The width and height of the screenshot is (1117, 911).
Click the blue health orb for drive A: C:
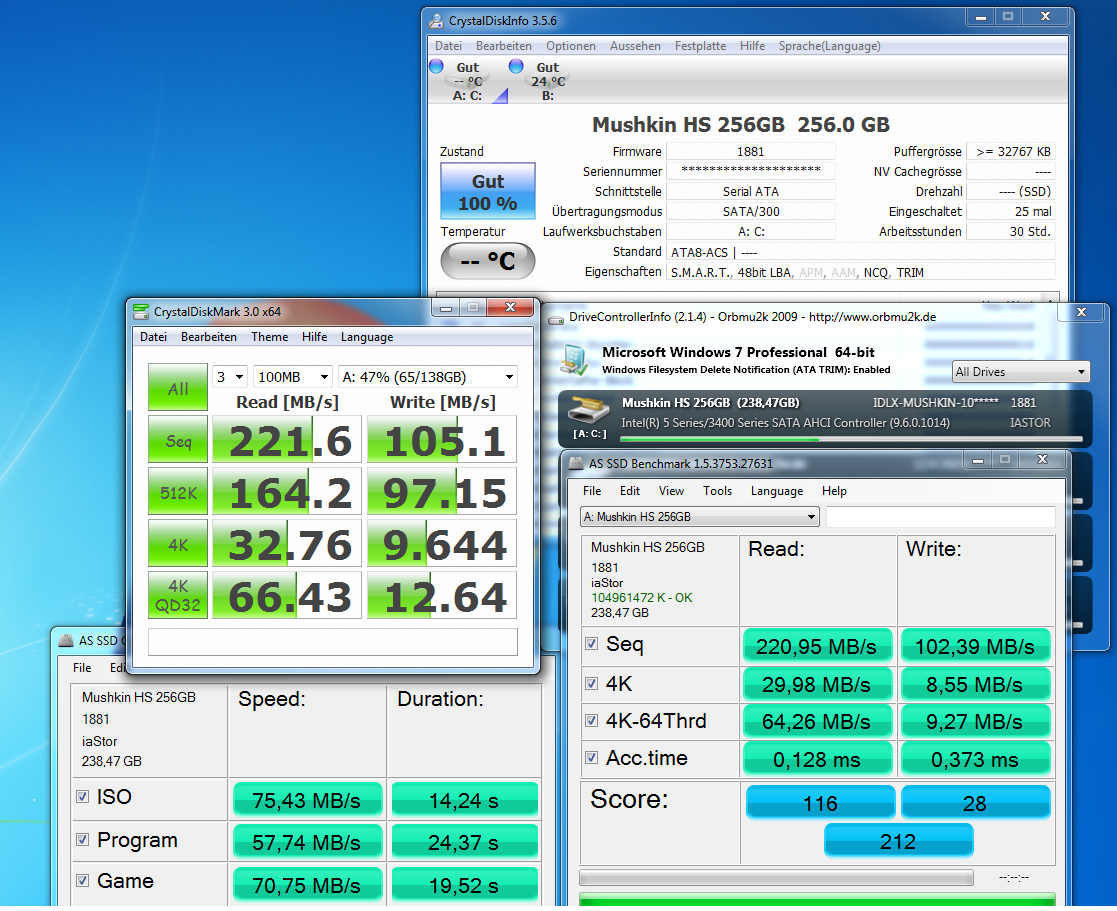point(436,66)
